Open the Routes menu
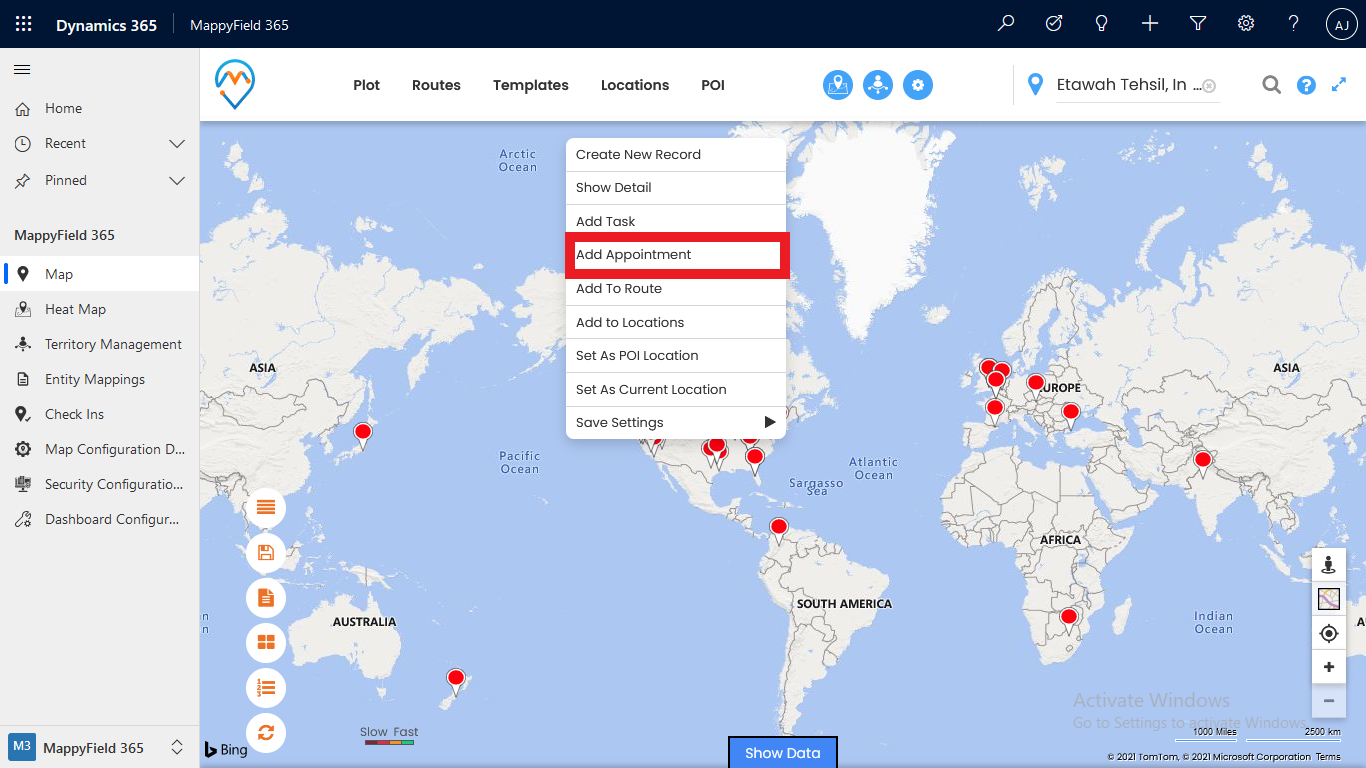 436,85
